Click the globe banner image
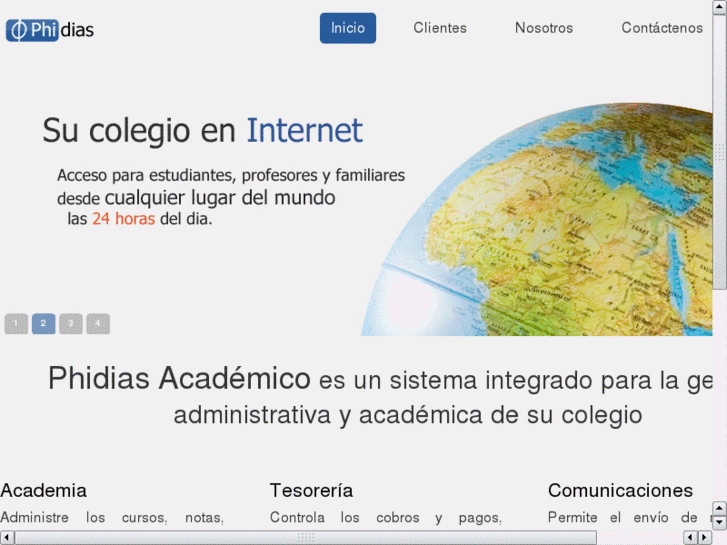The width and height of the screenshot is (727, 545). pyautogui.click(x=537, y=219)
